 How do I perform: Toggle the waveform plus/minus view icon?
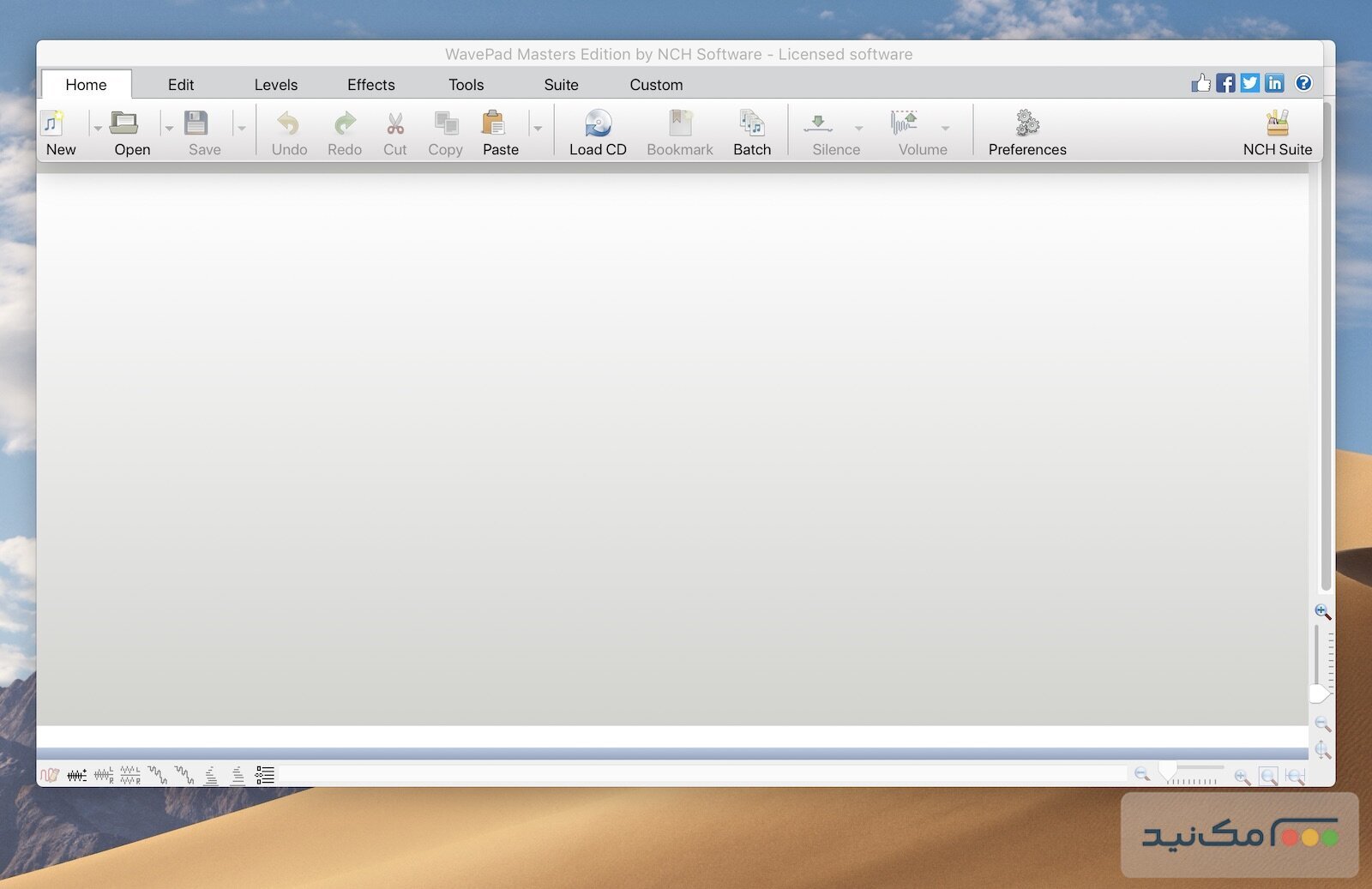click(x=77, y=775)
